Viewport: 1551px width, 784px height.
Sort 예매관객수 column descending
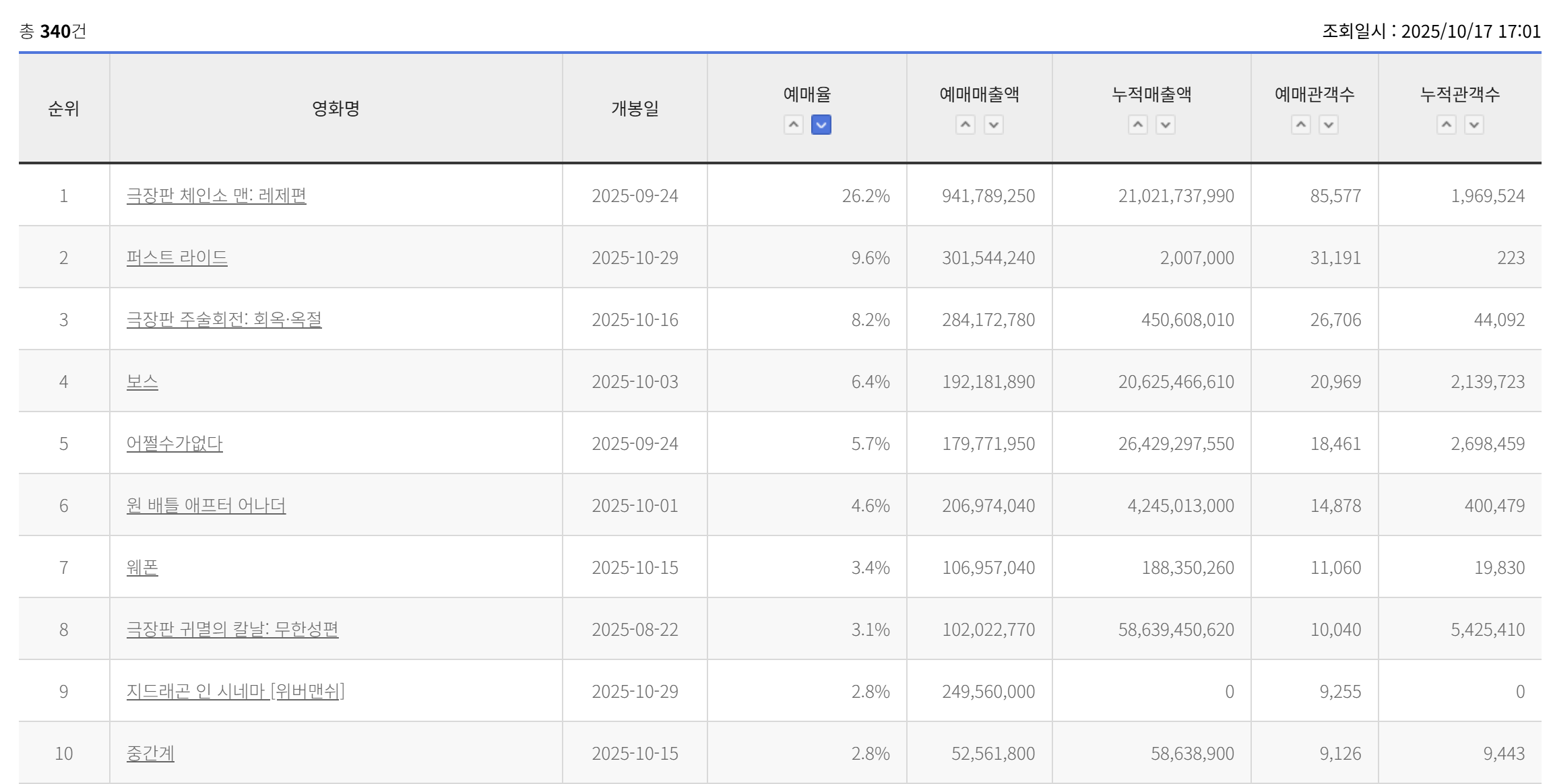click(x=1328, y=125)
